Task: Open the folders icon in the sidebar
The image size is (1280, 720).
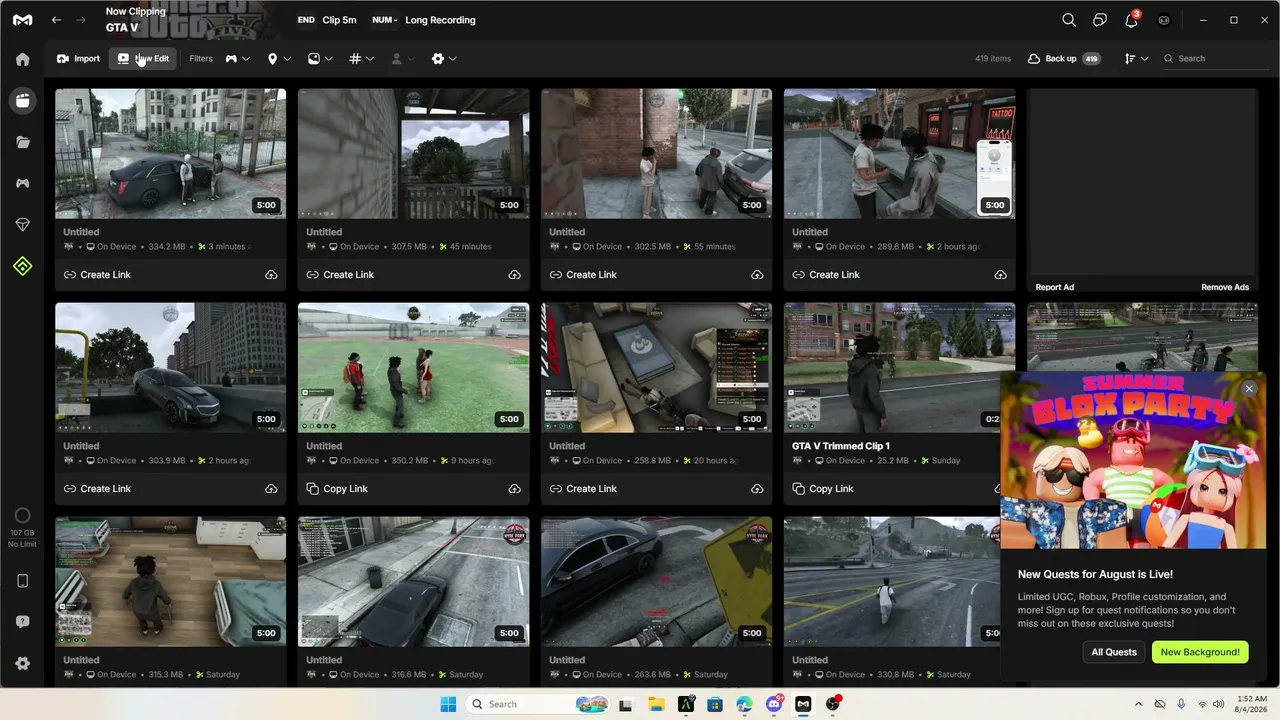Action: coord(22,142)
